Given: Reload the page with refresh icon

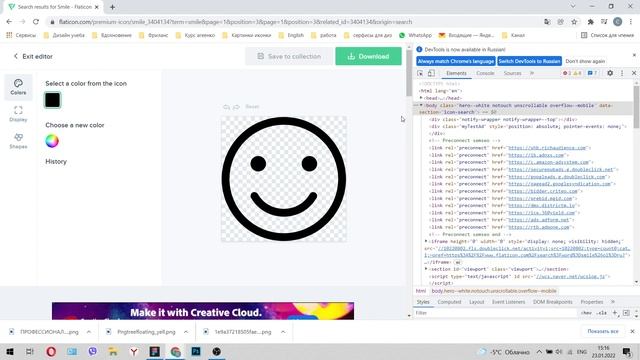Looking at the screenshot, I should pos(36,22).
